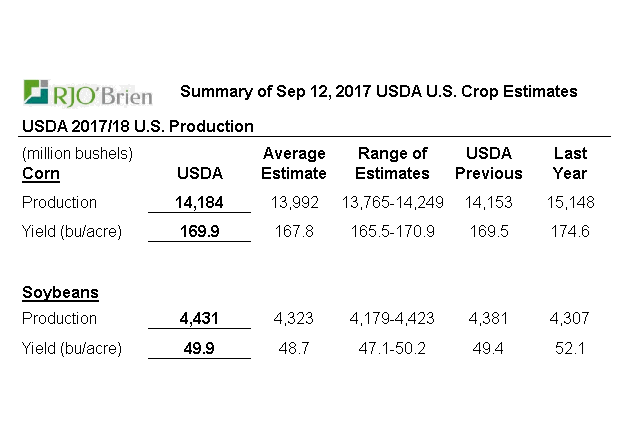Click the USDA Previous column header
Screen dimensions: 630x430
click(489, 163)
